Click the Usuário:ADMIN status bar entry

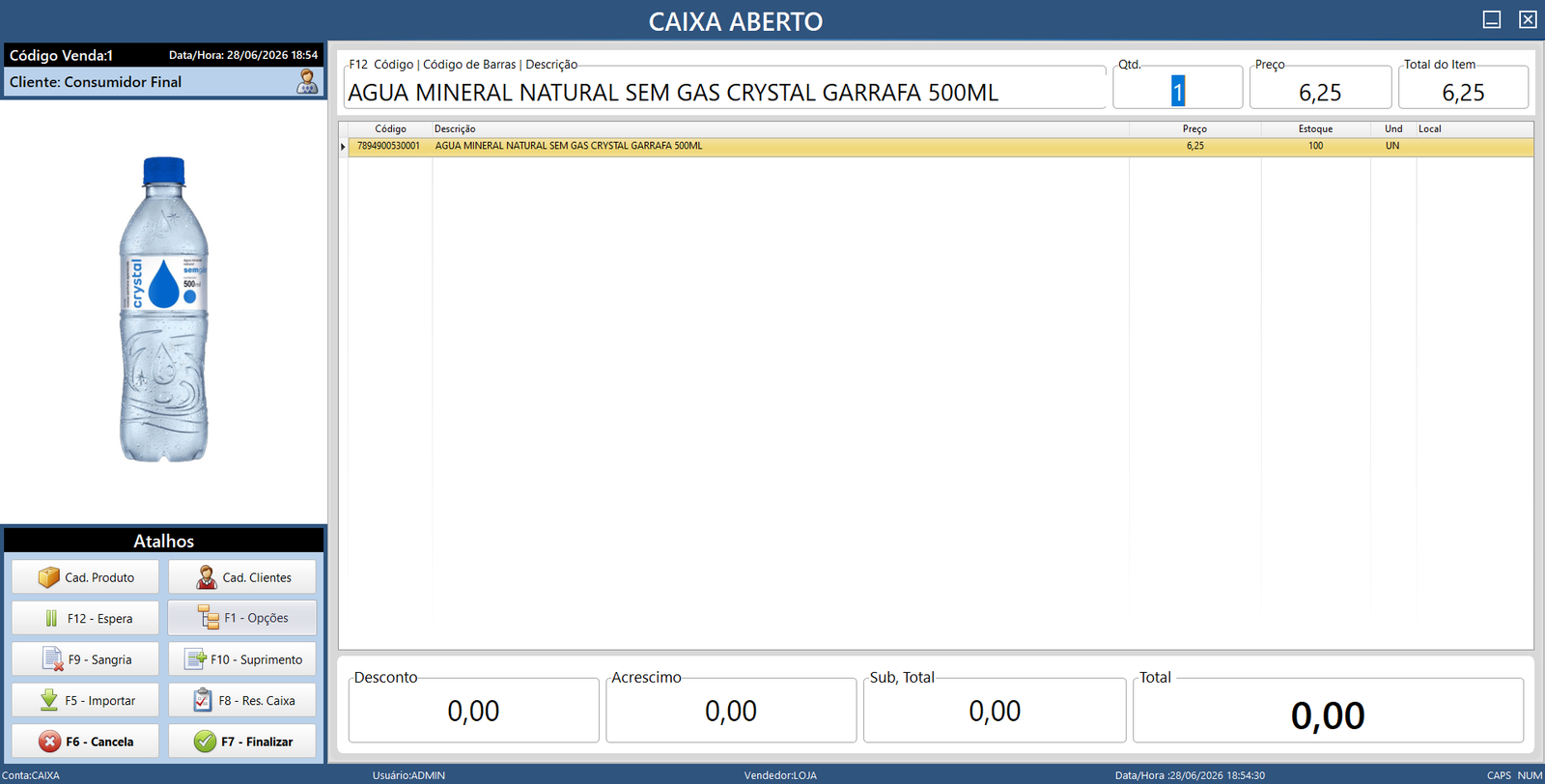[x=409, y=775]
